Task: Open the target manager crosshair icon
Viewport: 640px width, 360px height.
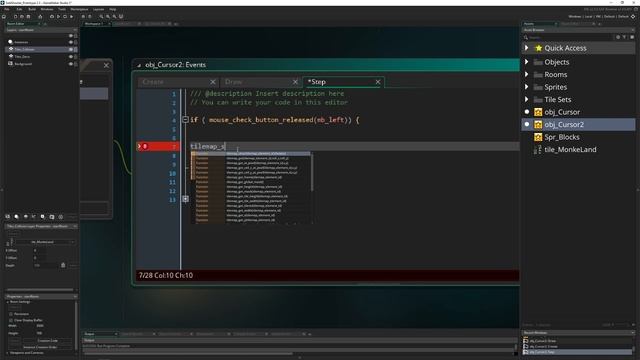Action: tap(633, 16)
